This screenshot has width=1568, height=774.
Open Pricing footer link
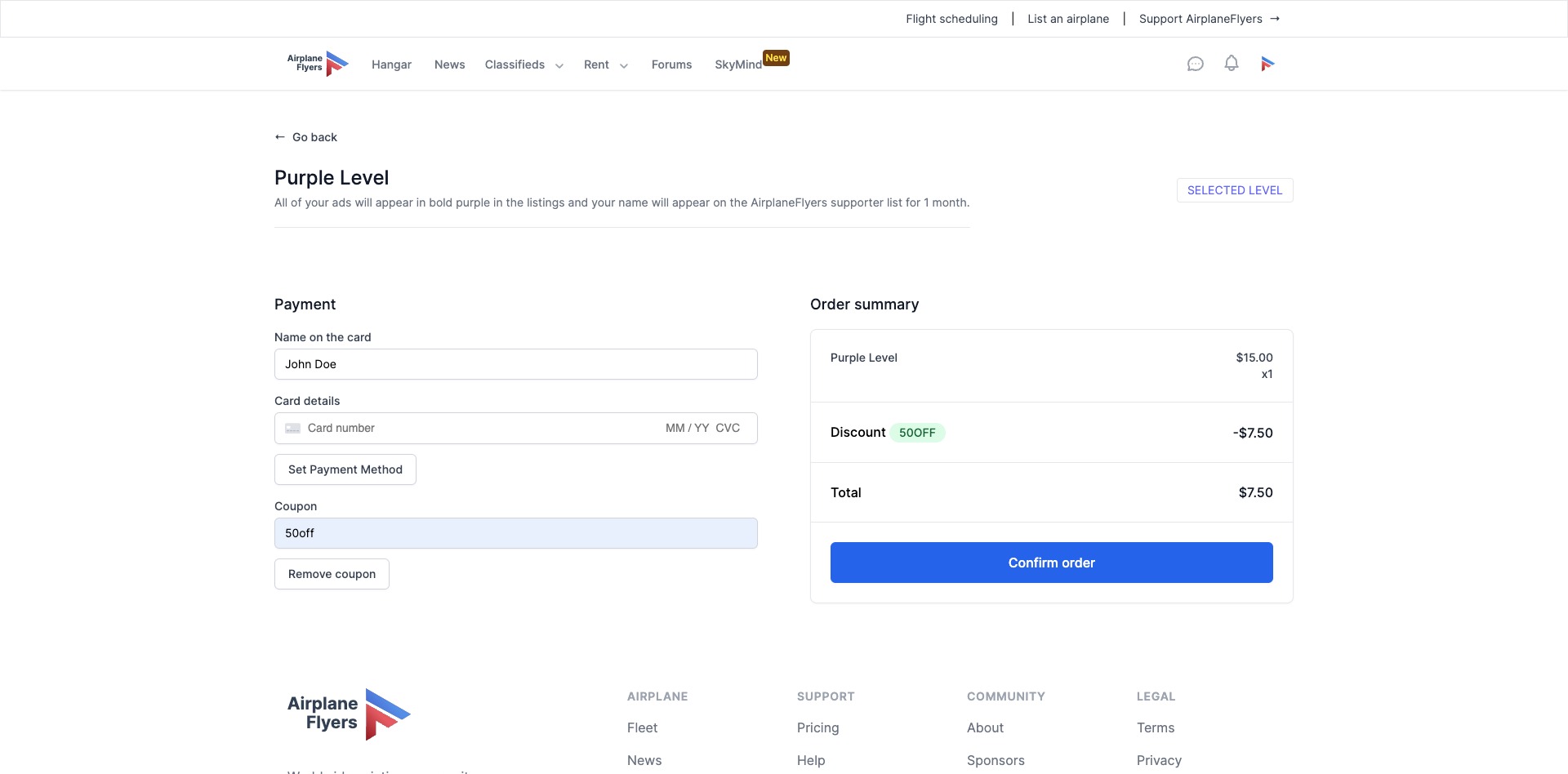[x=817, y=727]
